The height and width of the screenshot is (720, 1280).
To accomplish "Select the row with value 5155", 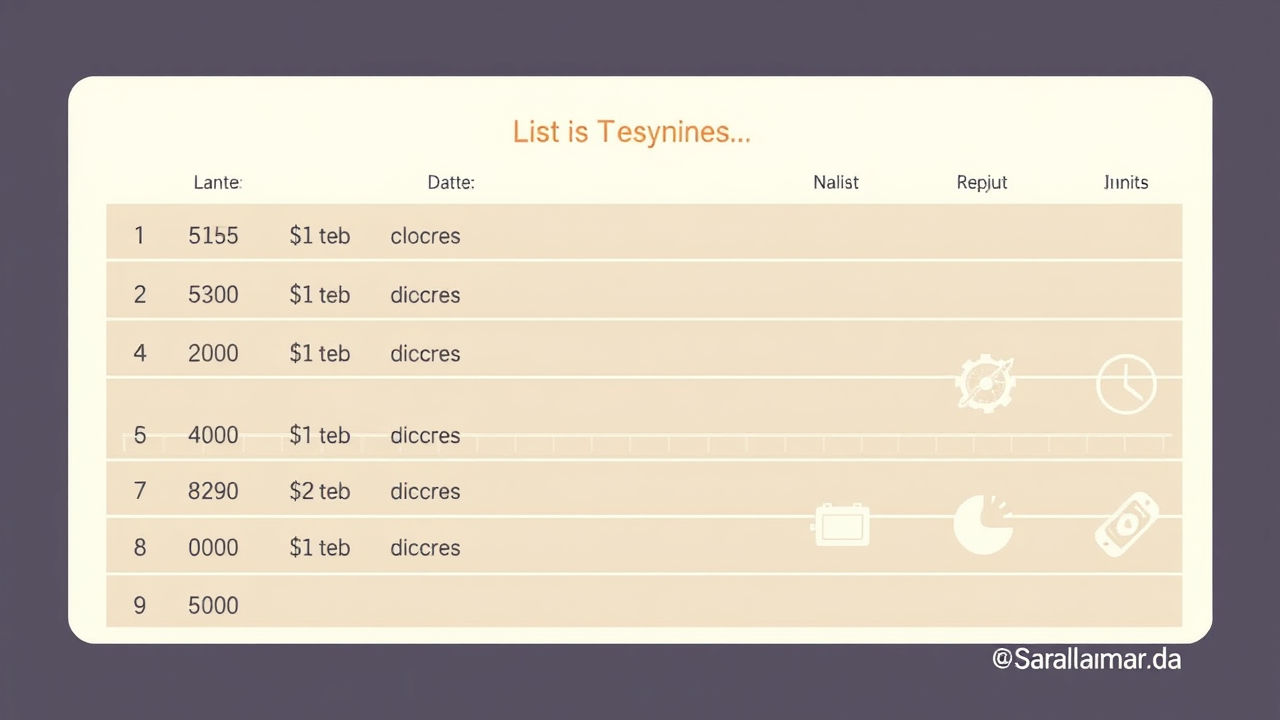I will [213, 236].
